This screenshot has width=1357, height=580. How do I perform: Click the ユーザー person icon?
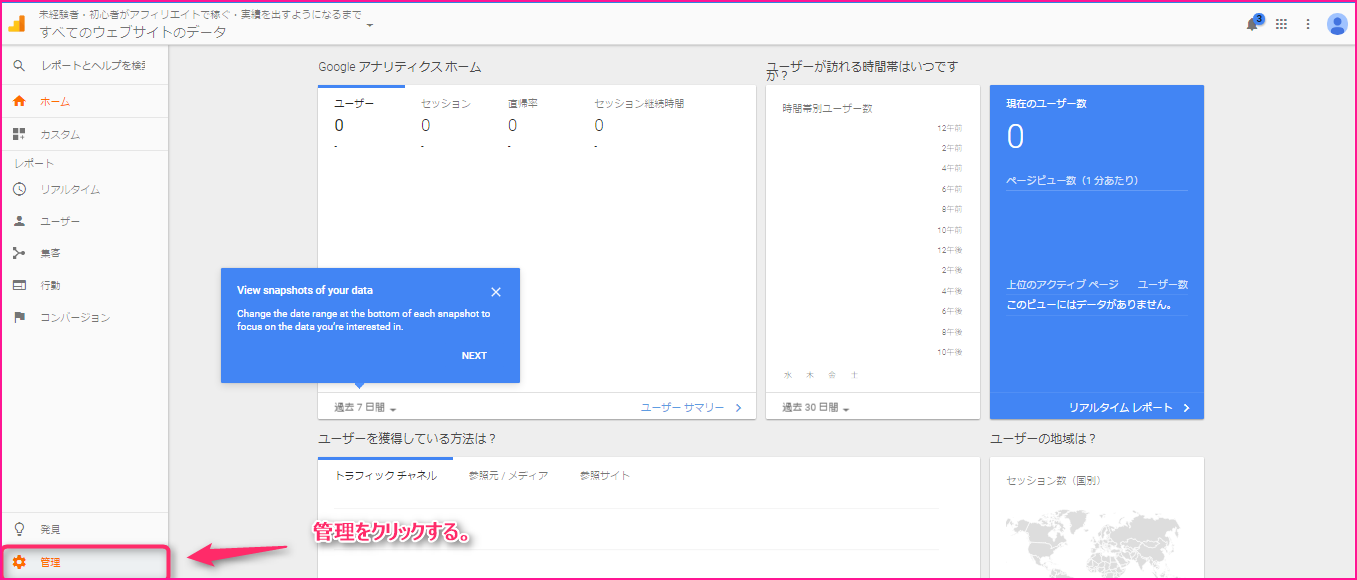[x=19, y=222]
